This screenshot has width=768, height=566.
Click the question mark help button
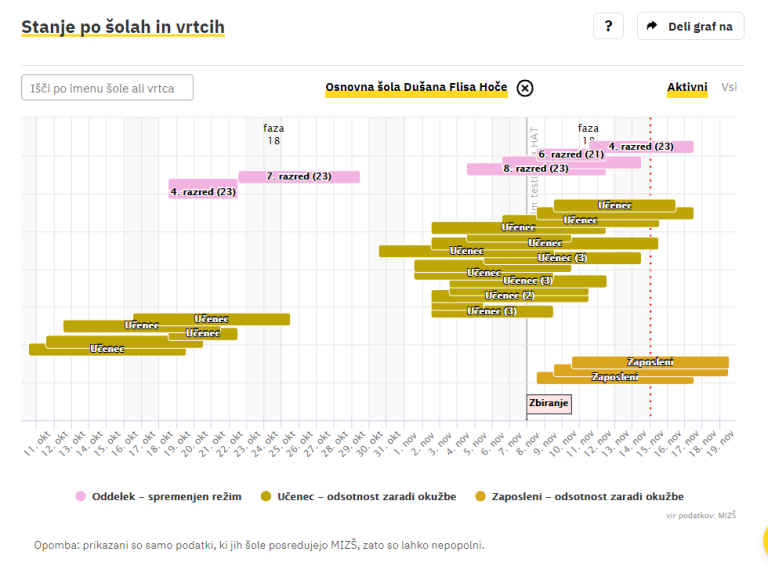(608, 26)
